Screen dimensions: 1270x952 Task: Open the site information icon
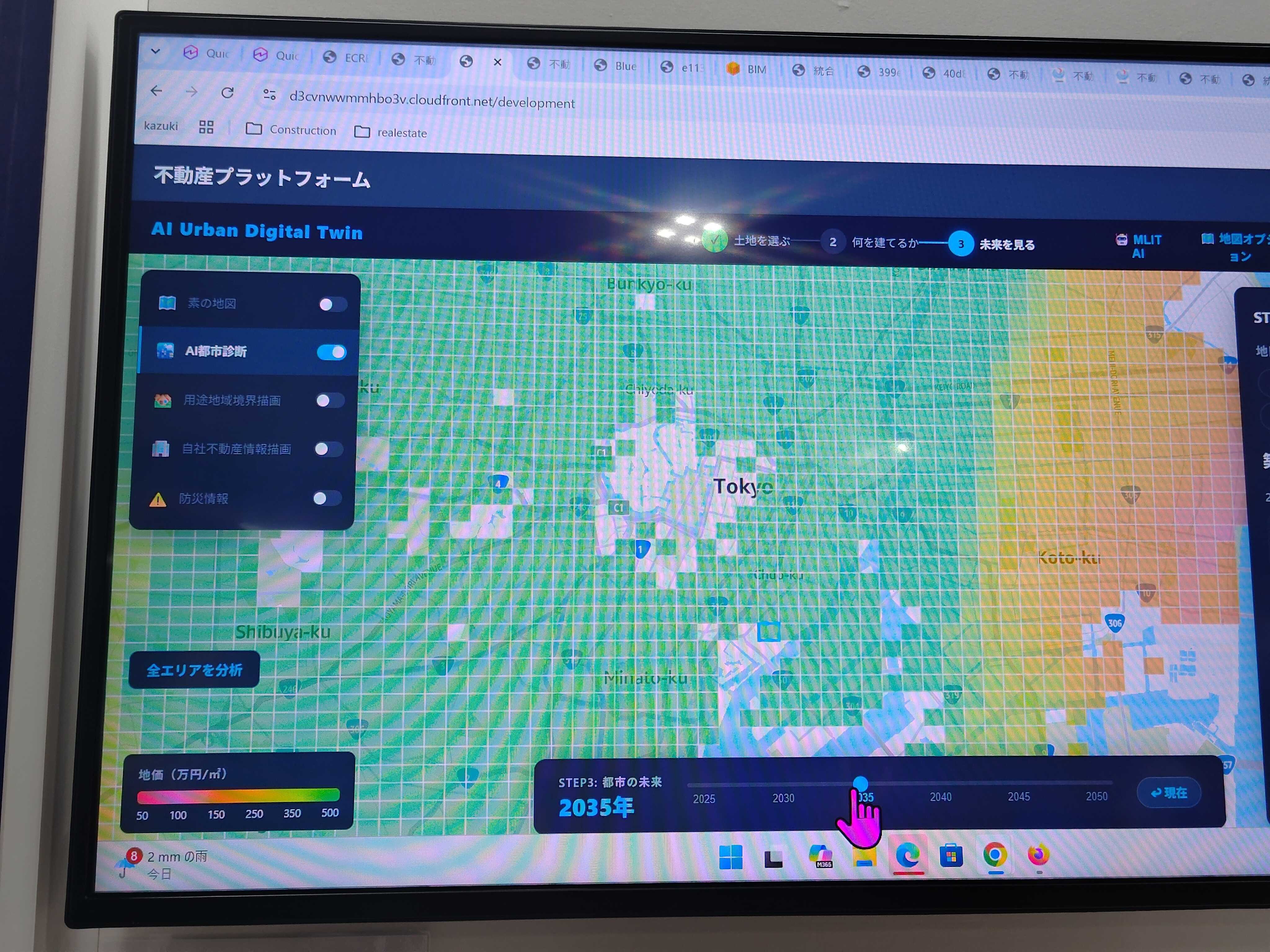point(269,95)
